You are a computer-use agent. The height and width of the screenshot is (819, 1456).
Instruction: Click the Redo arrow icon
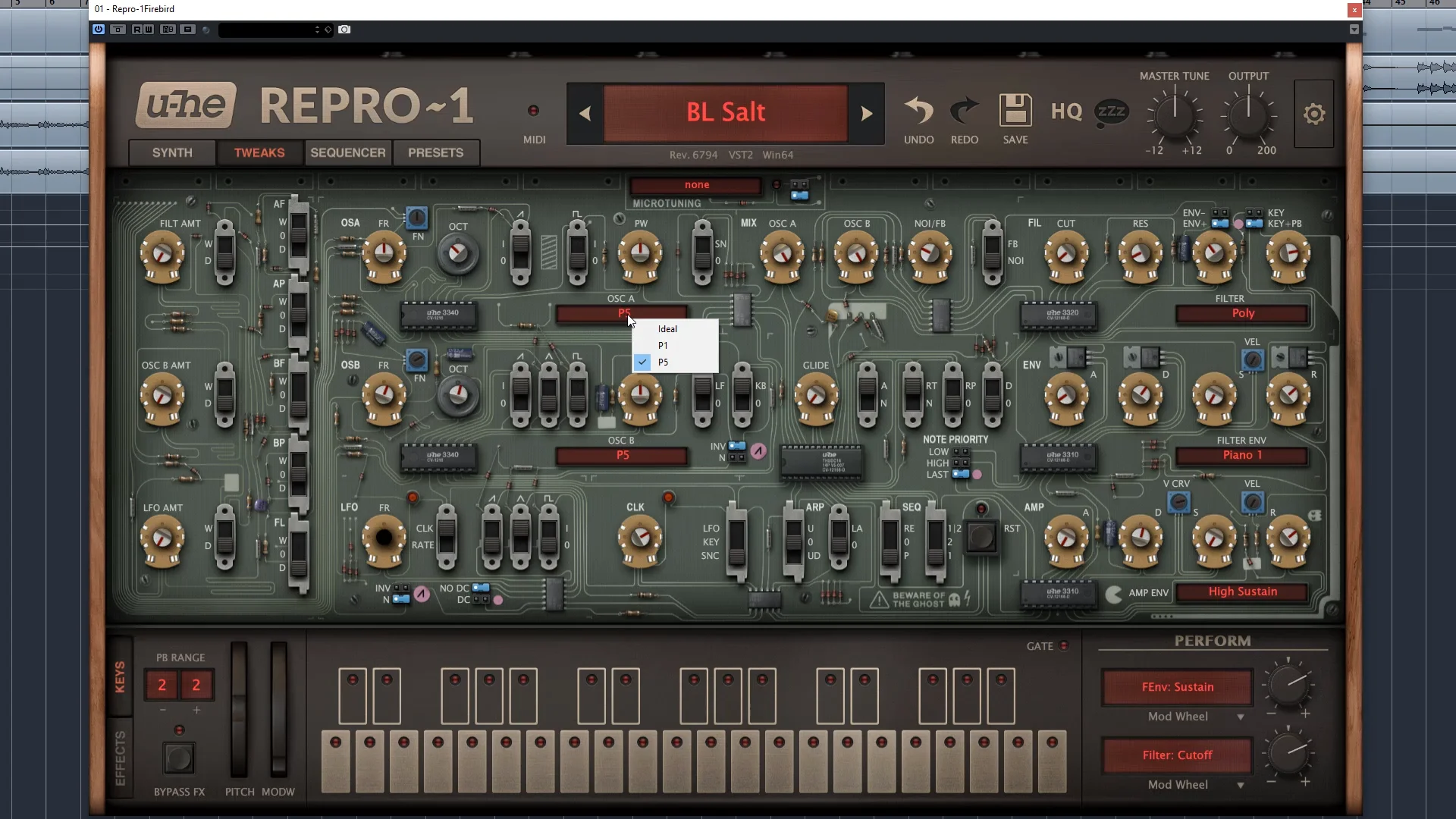point(964,111)
